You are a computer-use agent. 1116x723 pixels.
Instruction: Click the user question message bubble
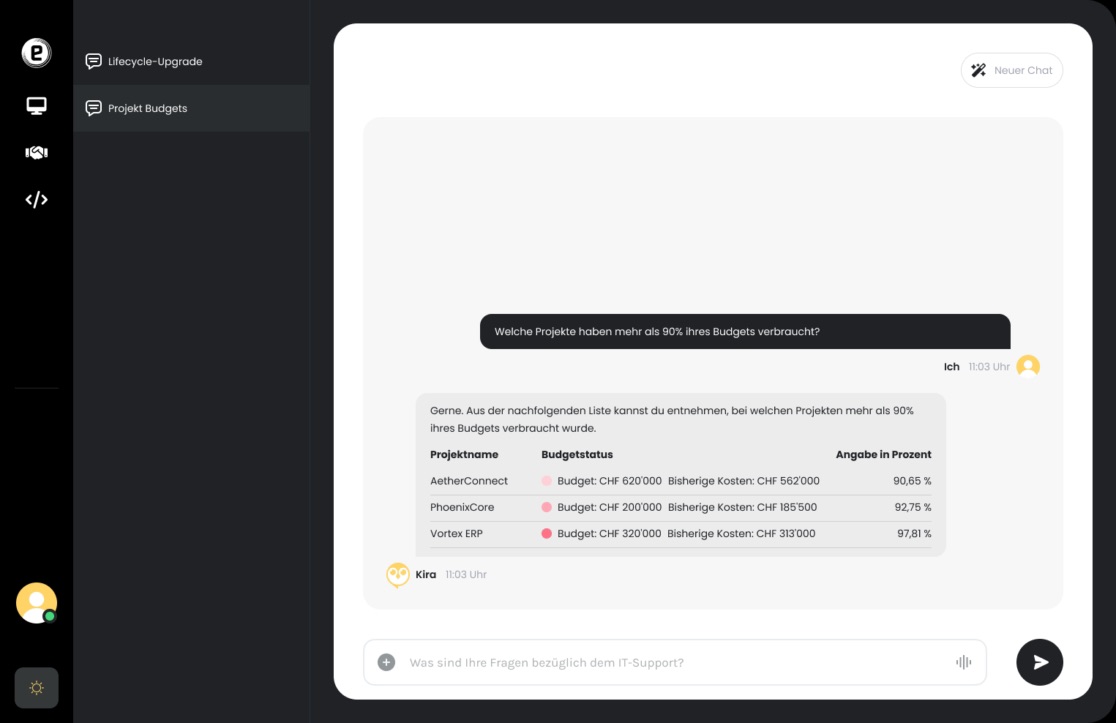(x=745, y=332)
